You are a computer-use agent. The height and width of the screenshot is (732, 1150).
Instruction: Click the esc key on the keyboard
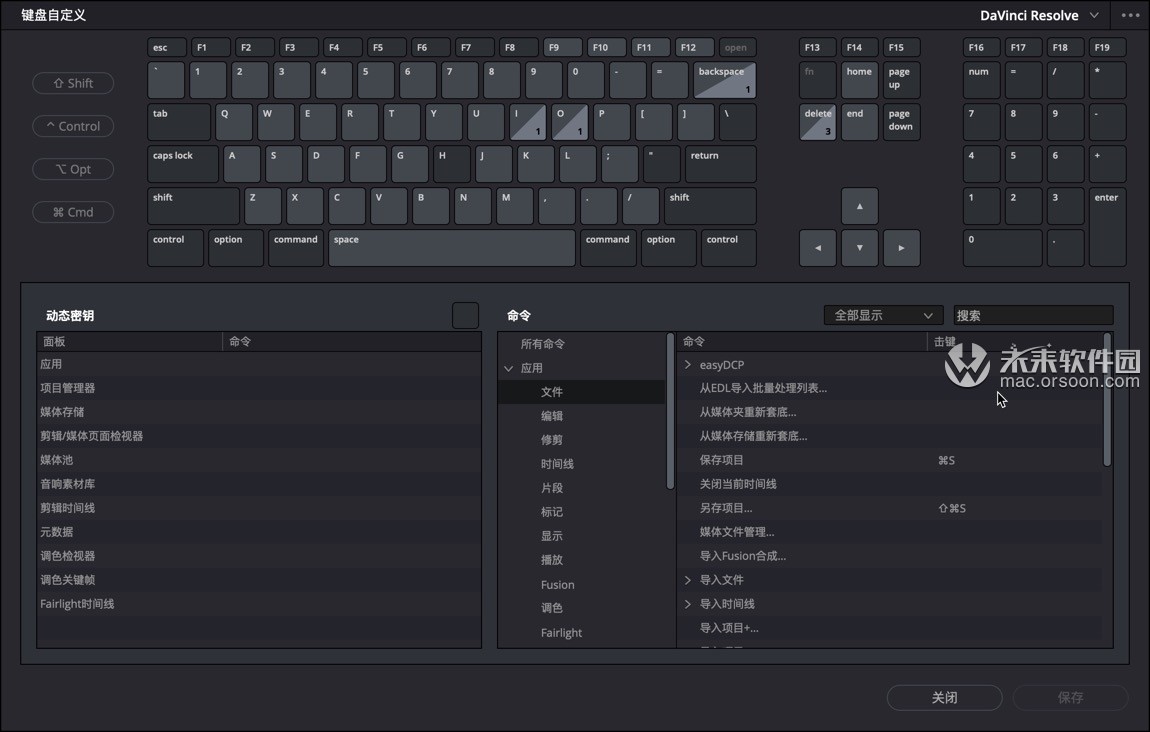coord(166,48)
